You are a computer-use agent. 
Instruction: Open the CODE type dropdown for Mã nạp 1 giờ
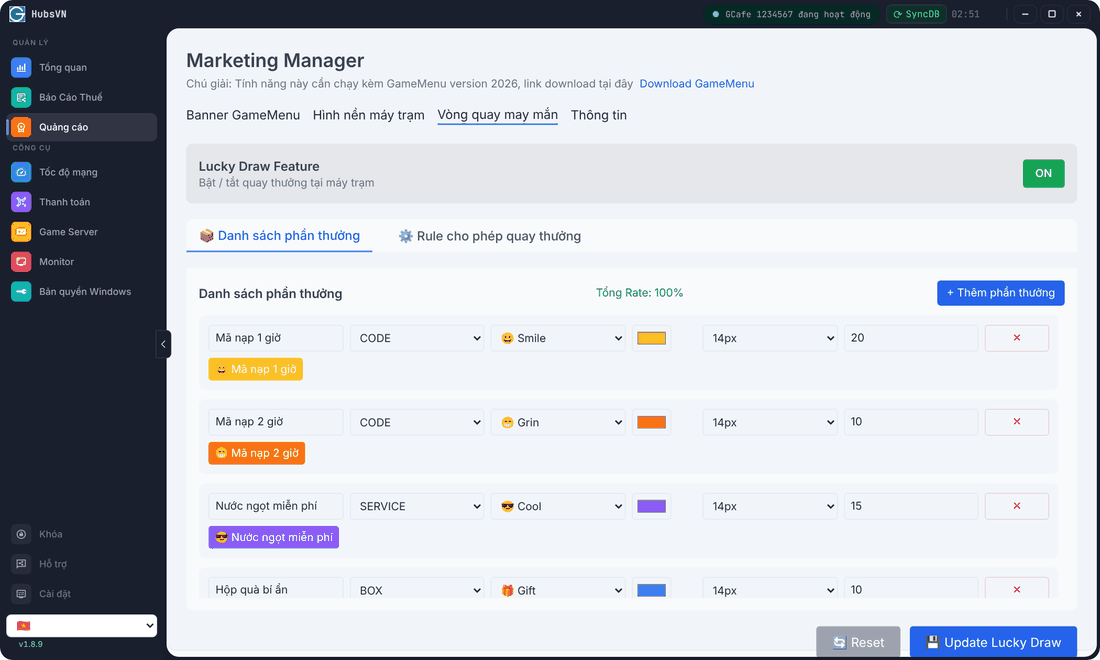(x=417, y=338)
